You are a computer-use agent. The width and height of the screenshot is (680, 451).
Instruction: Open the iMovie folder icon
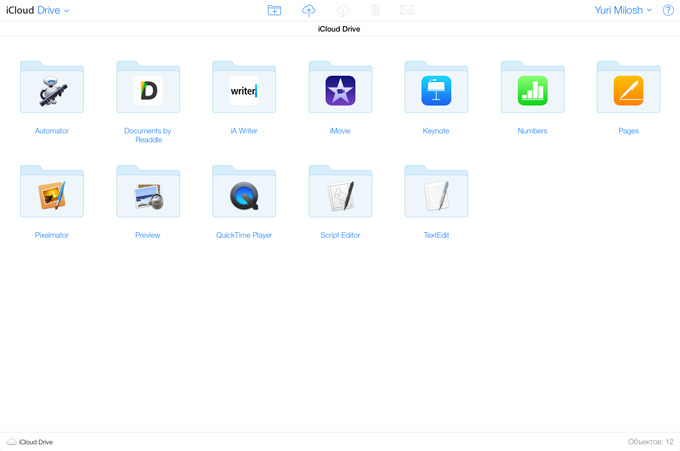click(340, 87)
